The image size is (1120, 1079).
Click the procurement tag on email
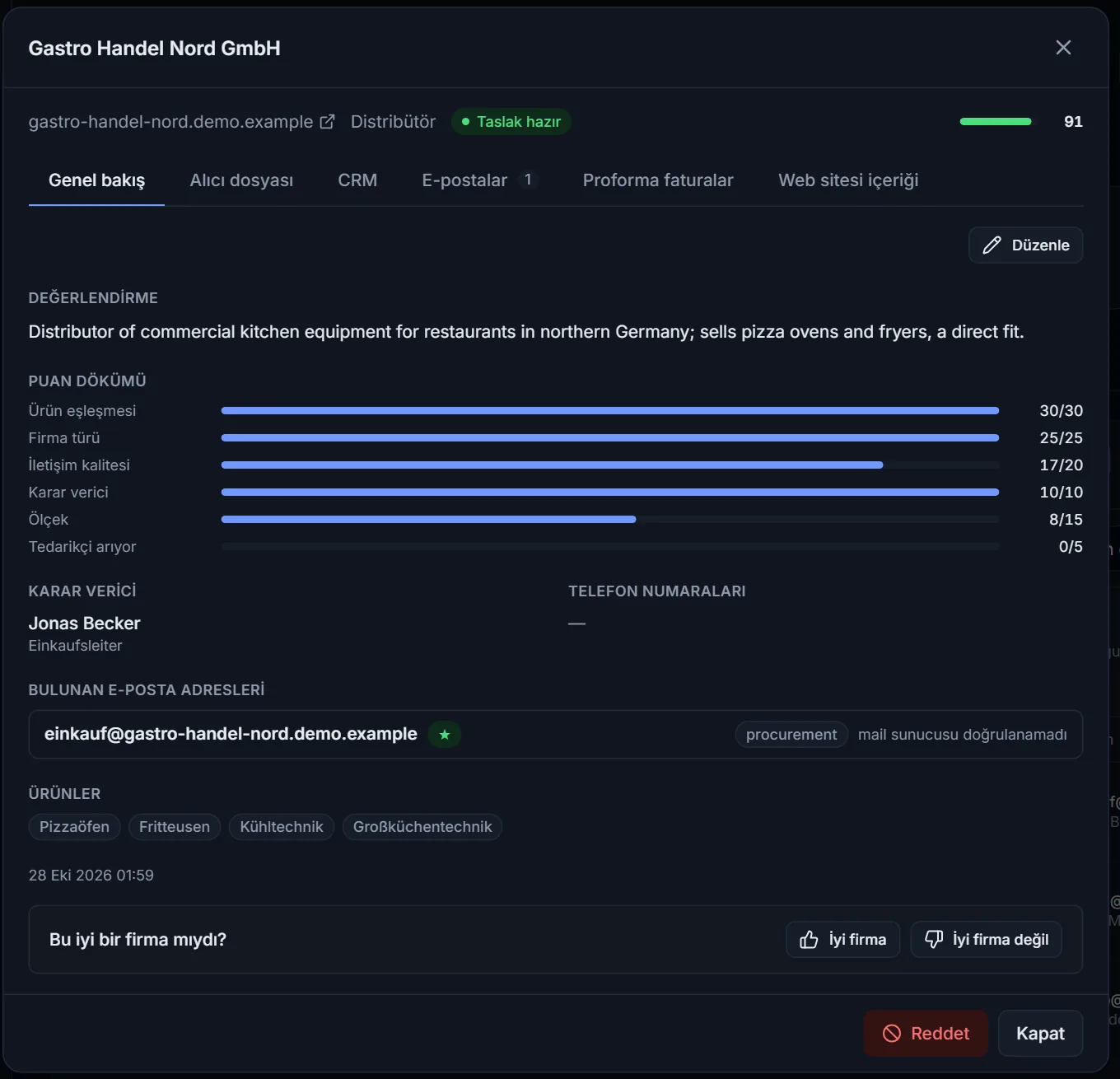coord(791,735)
